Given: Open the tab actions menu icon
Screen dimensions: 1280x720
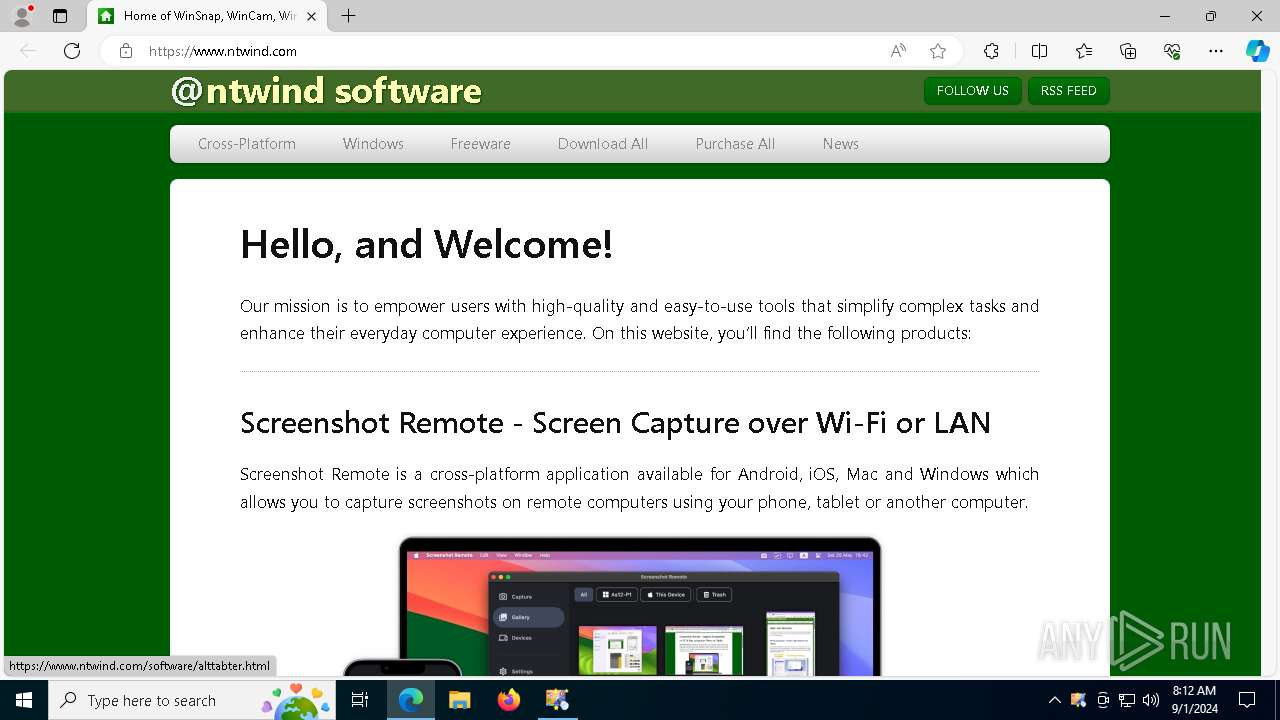Looking at the screenshot, I should [60, 16].
